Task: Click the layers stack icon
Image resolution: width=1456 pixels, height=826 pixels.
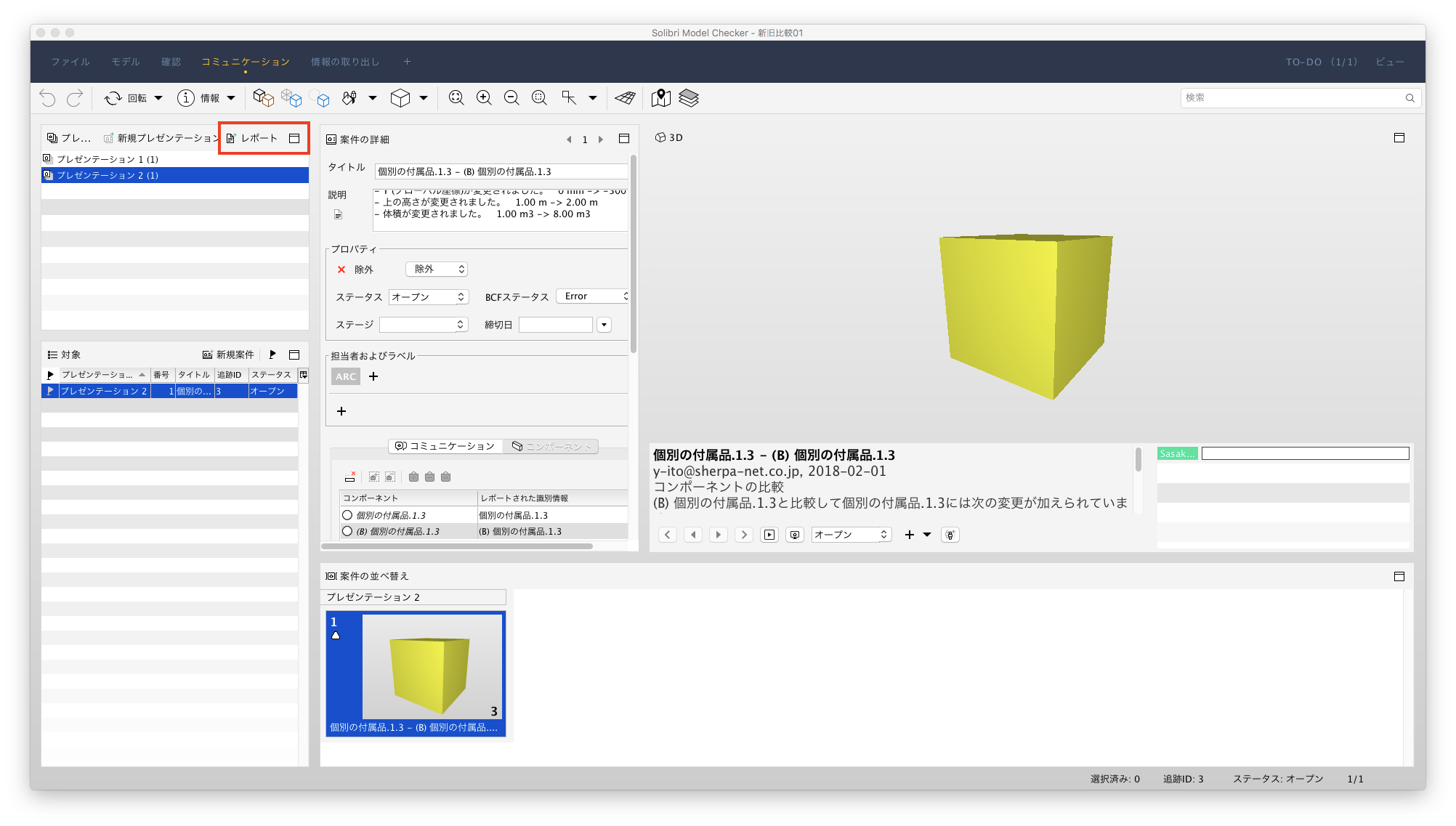Action: click(688, 98)
